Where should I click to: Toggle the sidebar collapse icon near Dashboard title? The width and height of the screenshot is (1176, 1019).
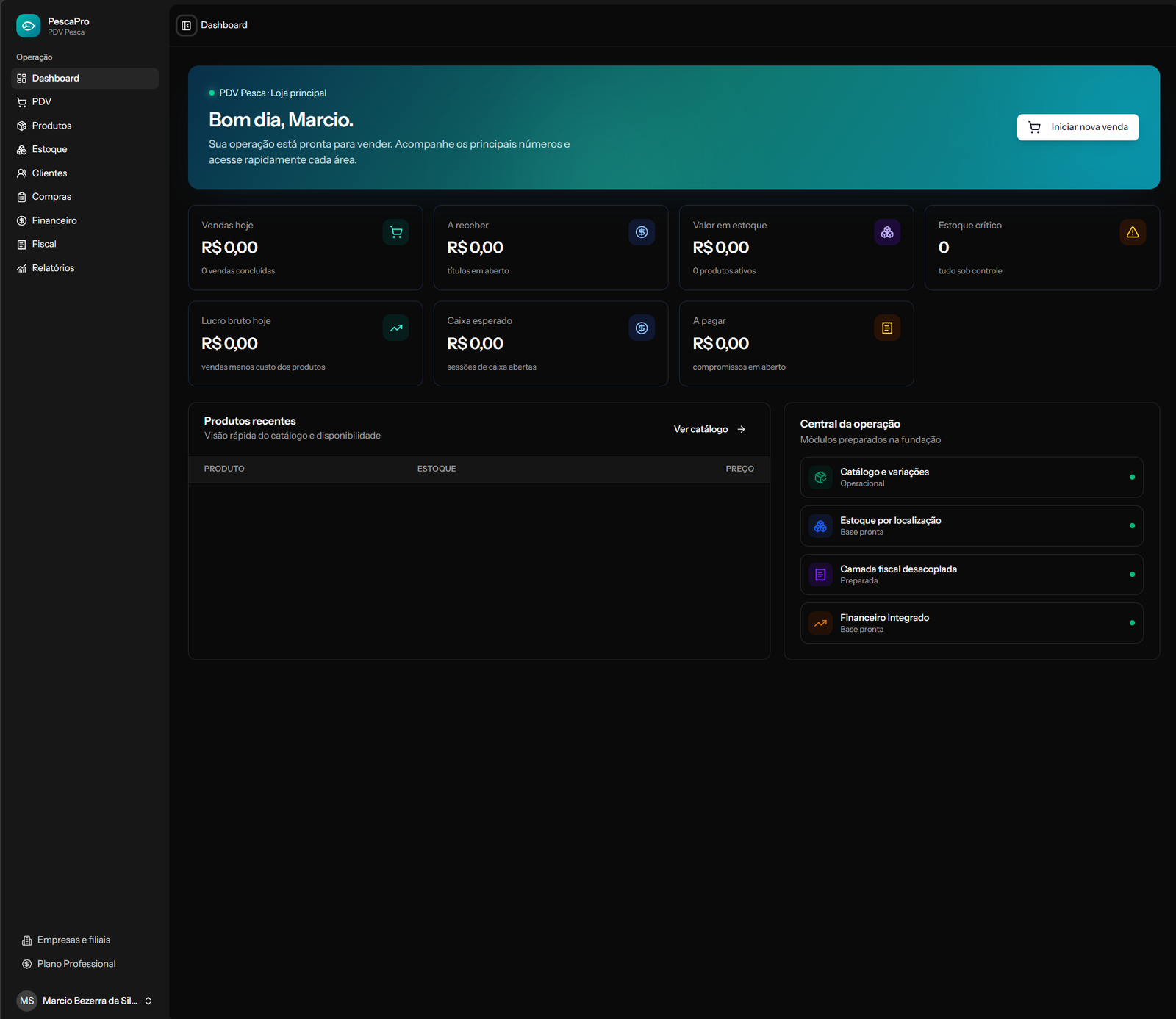coord(187,26)
